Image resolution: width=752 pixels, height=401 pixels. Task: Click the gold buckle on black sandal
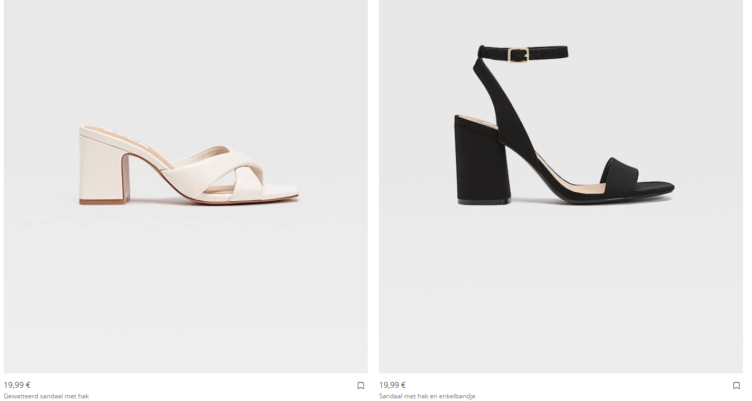pos(518,55)
